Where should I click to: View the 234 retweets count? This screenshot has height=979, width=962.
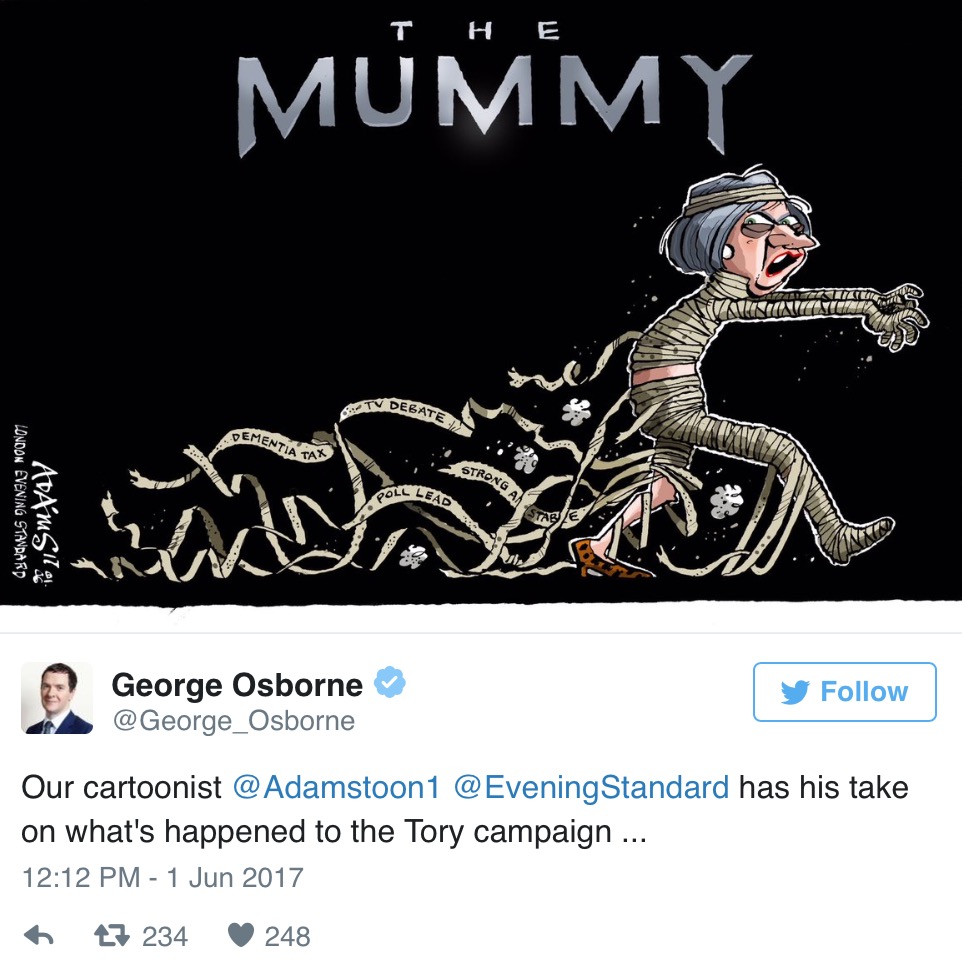click(x=165, y=937)
